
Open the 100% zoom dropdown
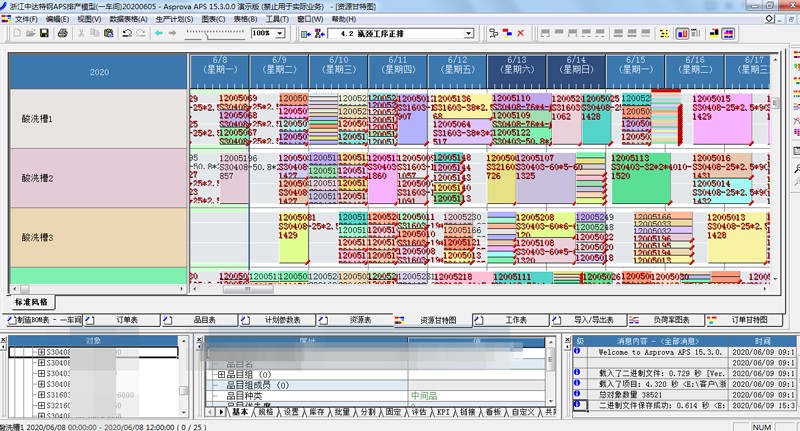pyautogui.click(x=280, y=34)
